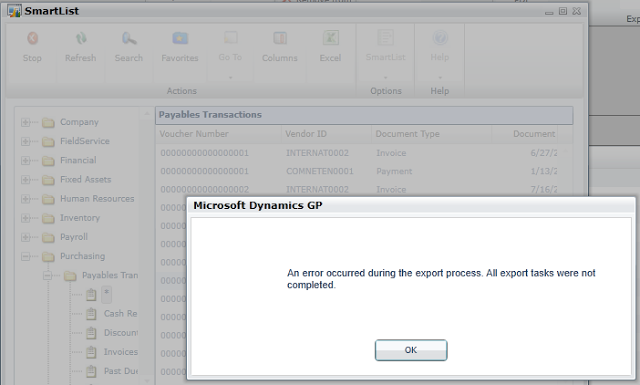Export to Excel icon
Viewport: 640px width, 385px height.
click(330, 38)
